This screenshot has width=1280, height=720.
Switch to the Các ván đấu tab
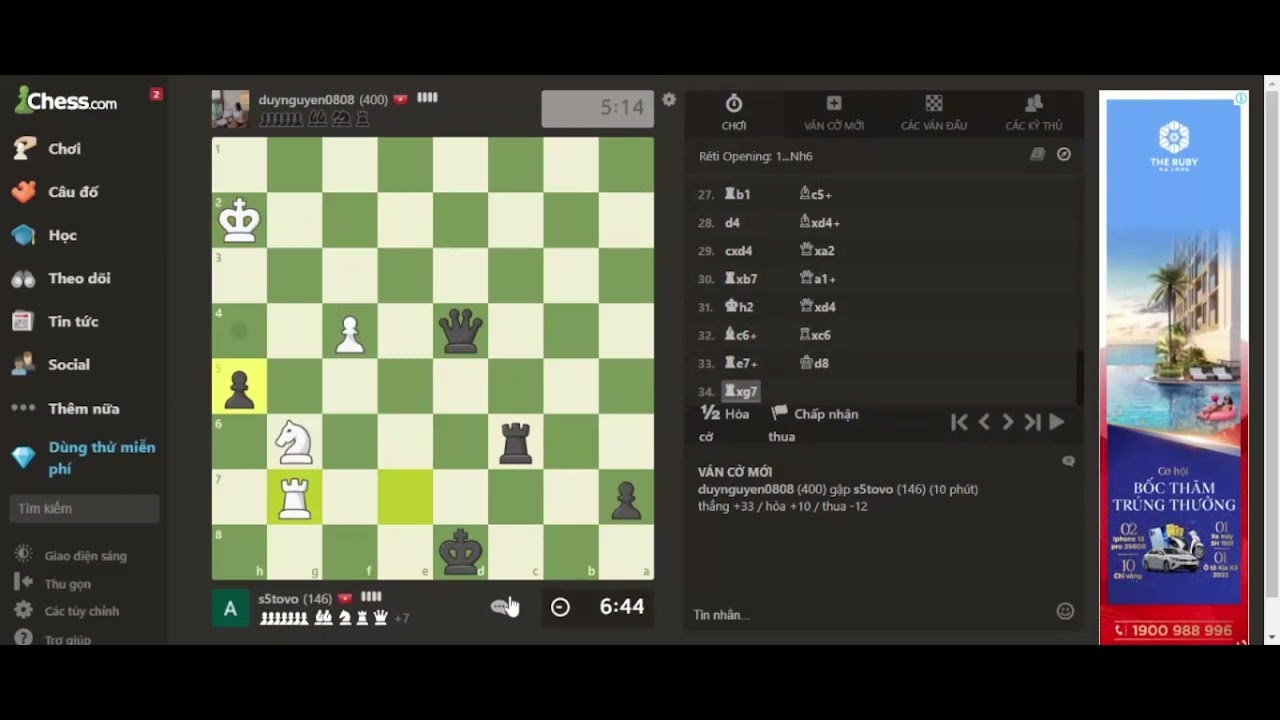934,112
